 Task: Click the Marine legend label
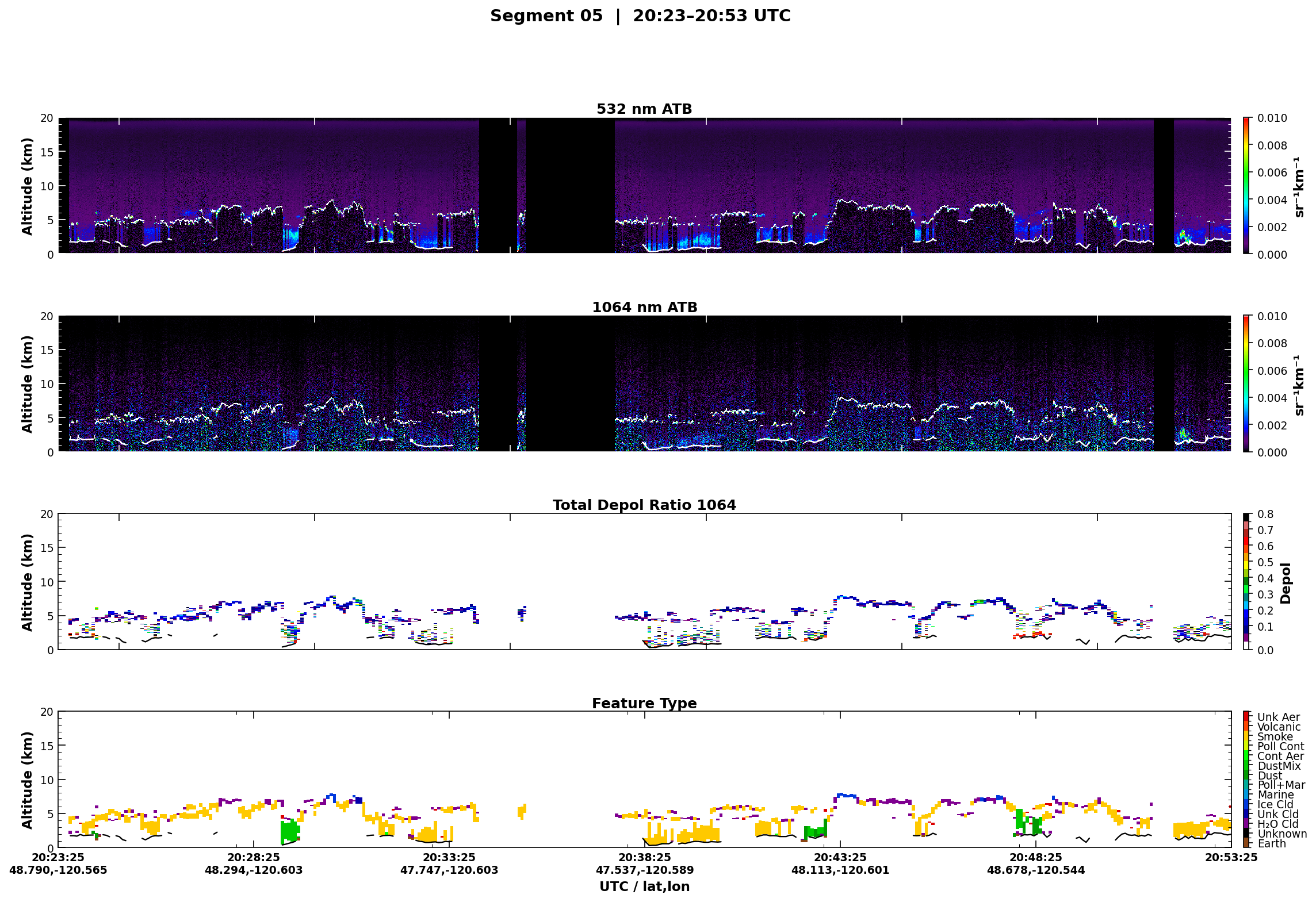point(1275,794)
